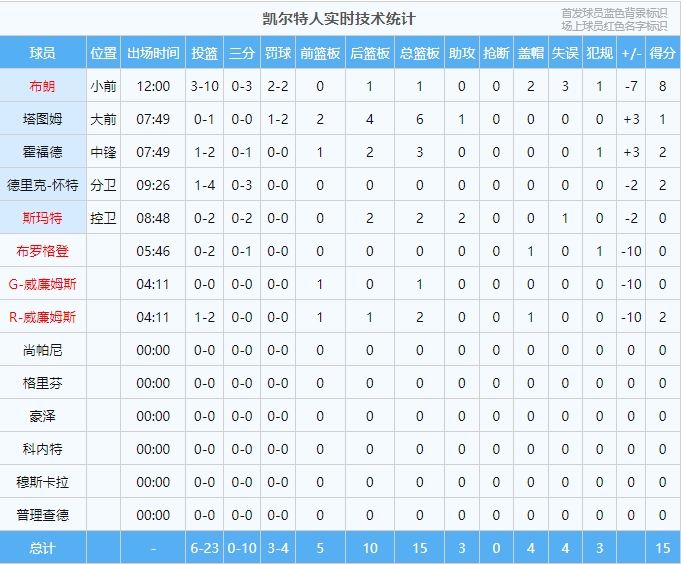This screenshot has width=681, height=564.
Task: Click player name 德里克-怀特
Action: [43, 185]
